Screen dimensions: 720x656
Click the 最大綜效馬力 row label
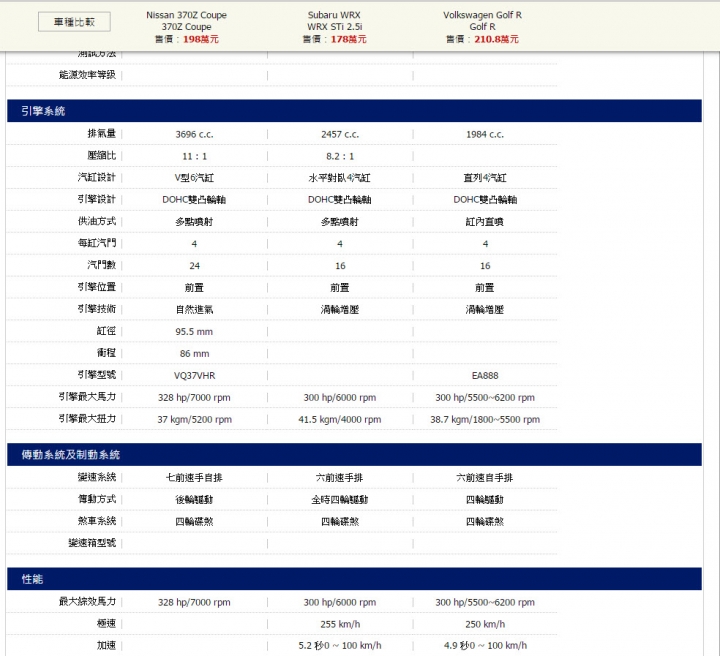(x=87, y=601)
